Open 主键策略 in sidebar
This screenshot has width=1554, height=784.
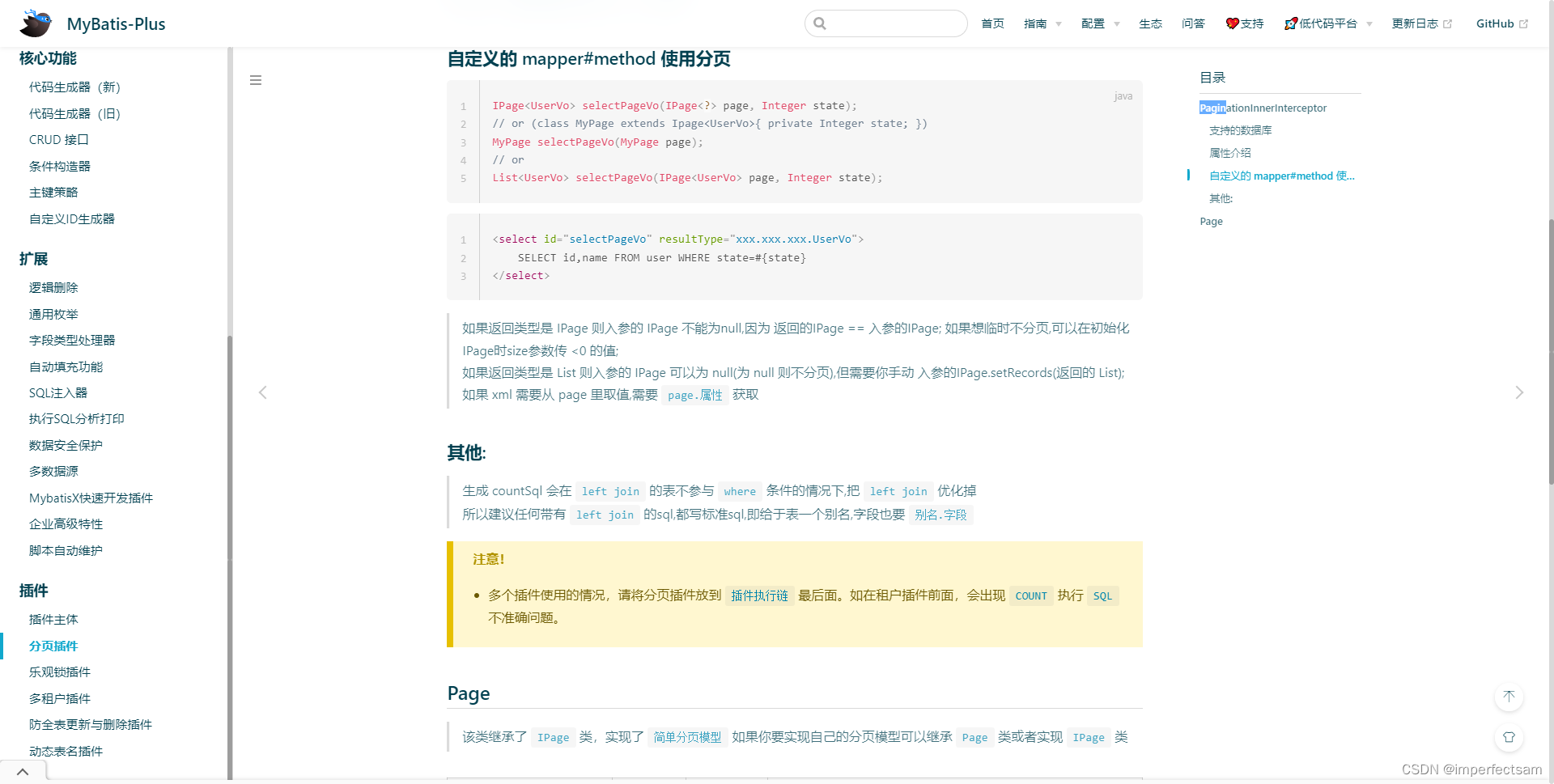point(53,193)
